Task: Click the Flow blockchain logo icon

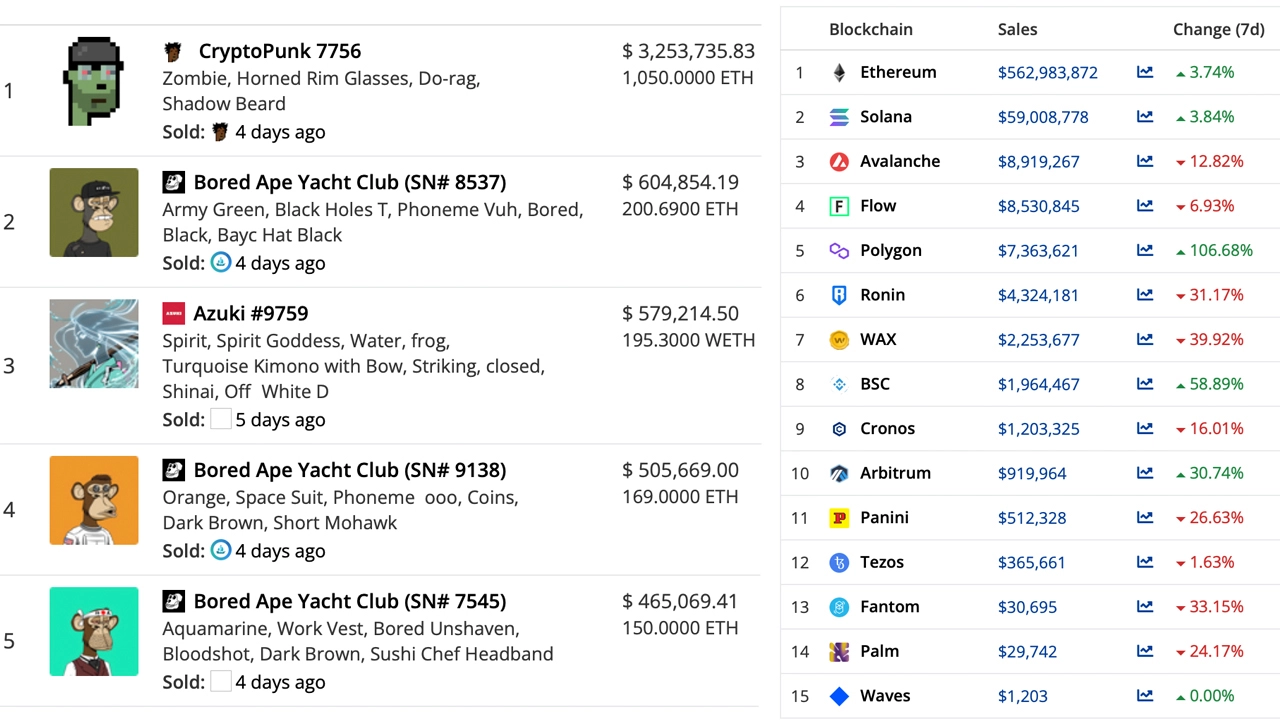Action: point(839,206)
